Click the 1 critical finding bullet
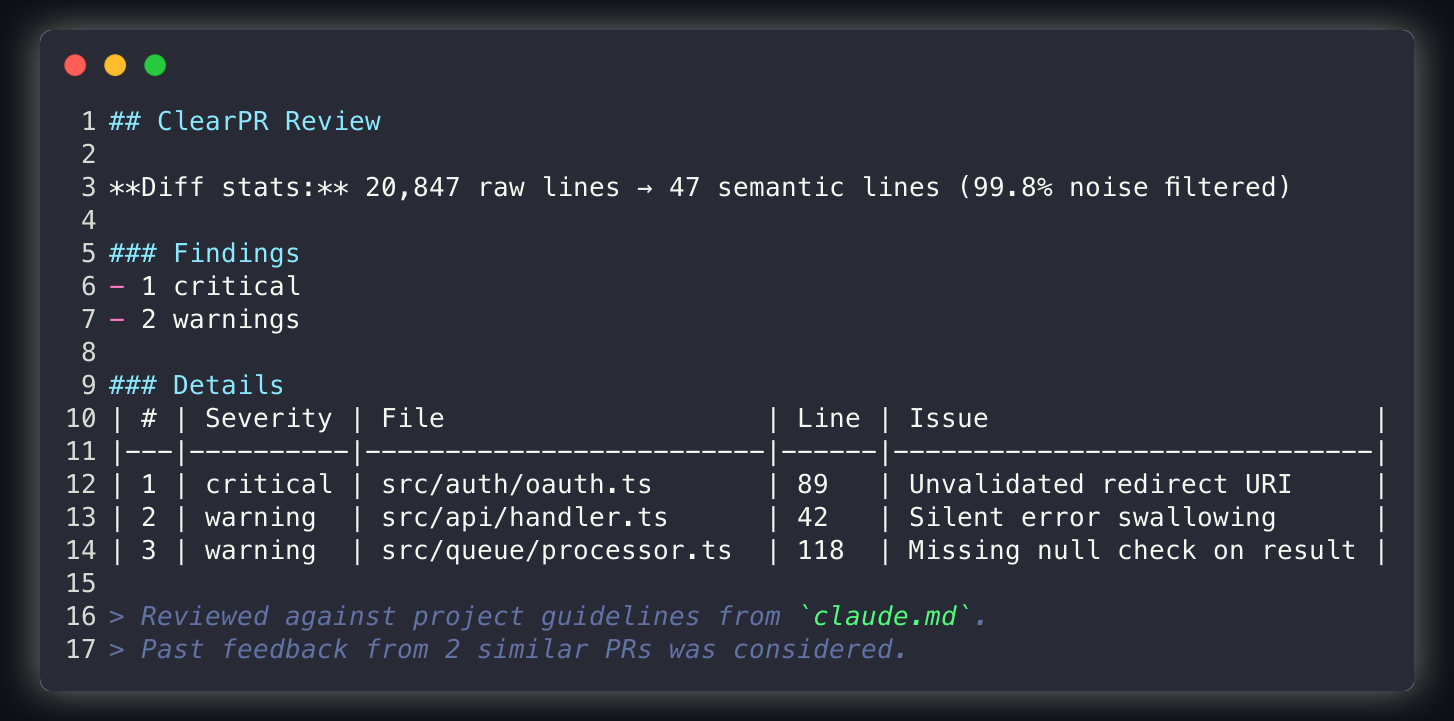Screen dimensions: 1454x721 pyautogui.click(x=220, y=287)
